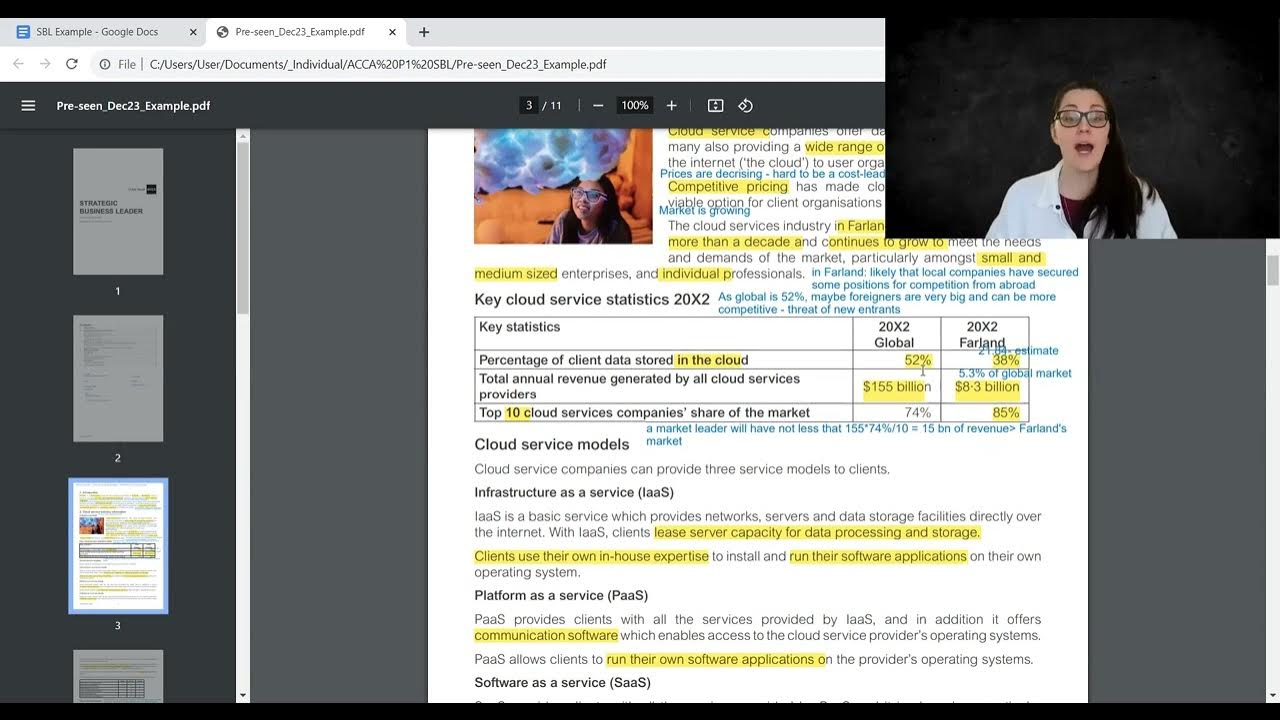
Task: Zoom in the PDF
Action: [x=671, y=105]
